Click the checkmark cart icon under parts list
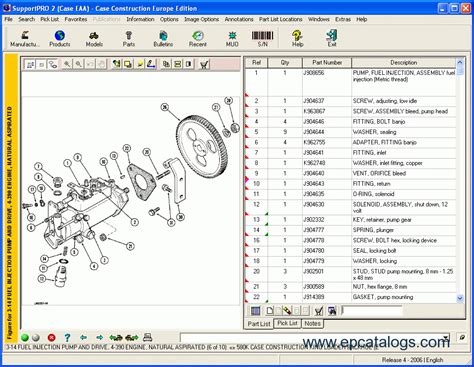Image resolution: width=474 pixels, height=367 pixels. coord(319,311)
